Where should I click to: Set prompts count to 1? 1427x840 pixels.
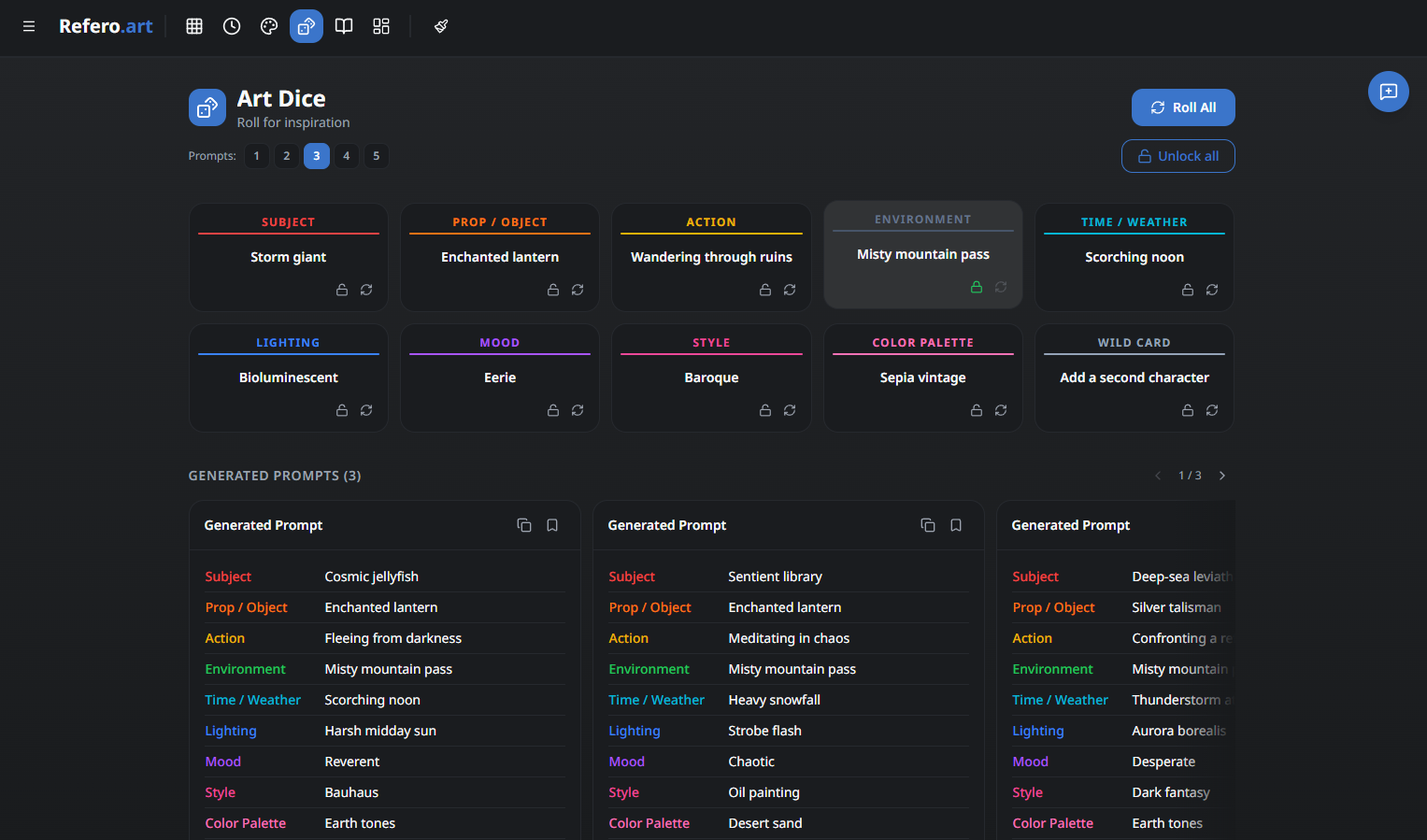click(257, 156)
